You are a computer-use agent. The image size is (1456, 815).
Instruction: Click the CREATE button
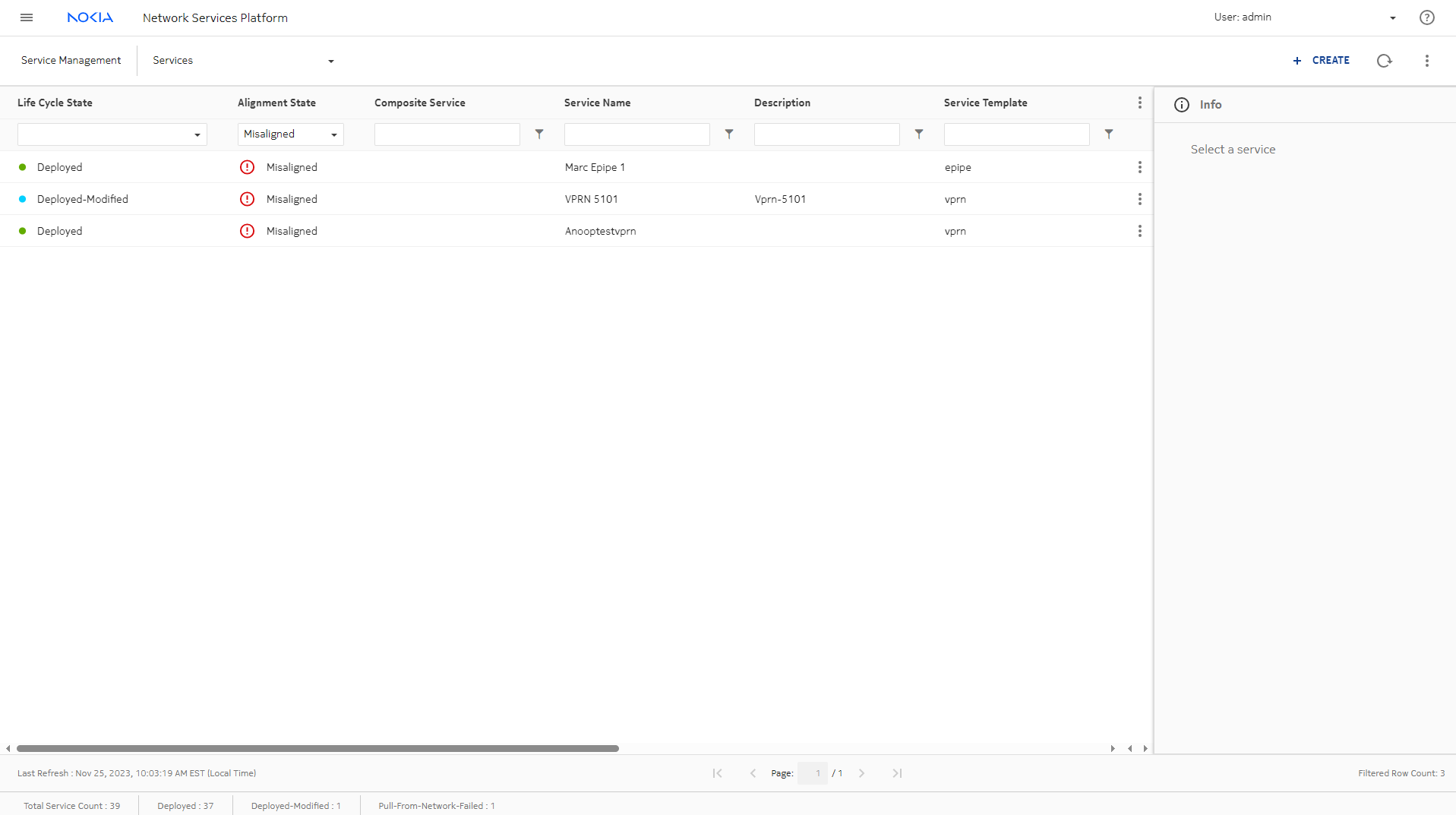[x=1322, y=61]
